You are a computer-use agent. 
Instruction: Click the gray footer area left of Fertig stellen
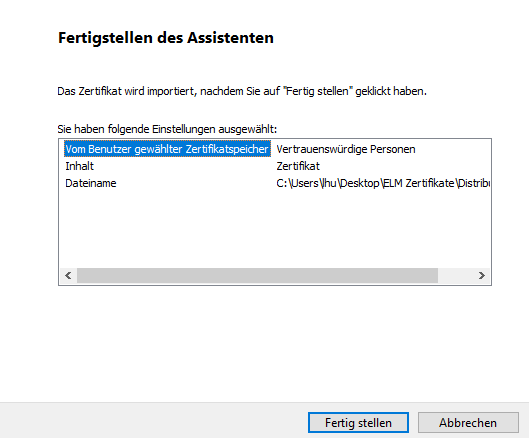(152, 420)
